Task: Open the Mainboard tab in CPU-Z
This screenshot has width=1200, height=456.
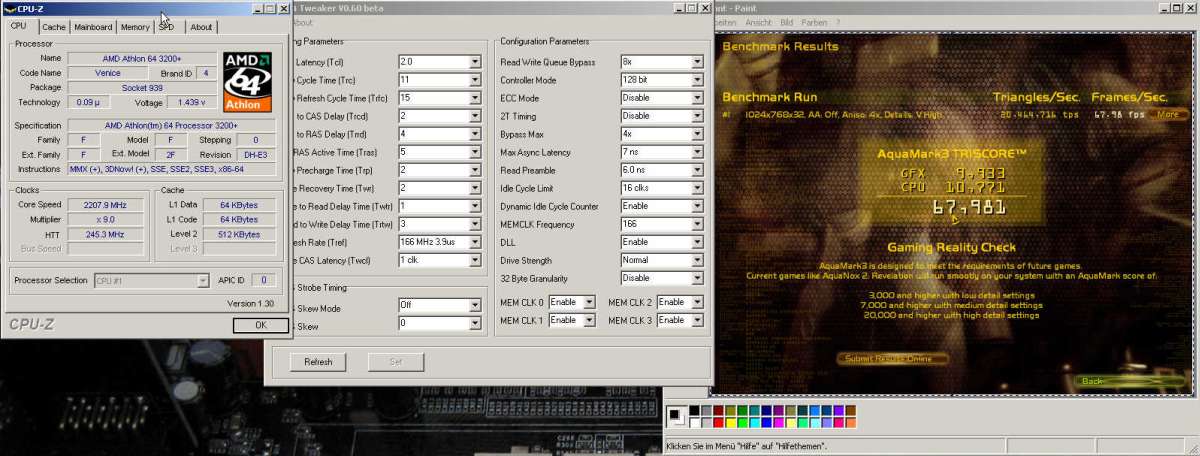Action: pos(94,27)
